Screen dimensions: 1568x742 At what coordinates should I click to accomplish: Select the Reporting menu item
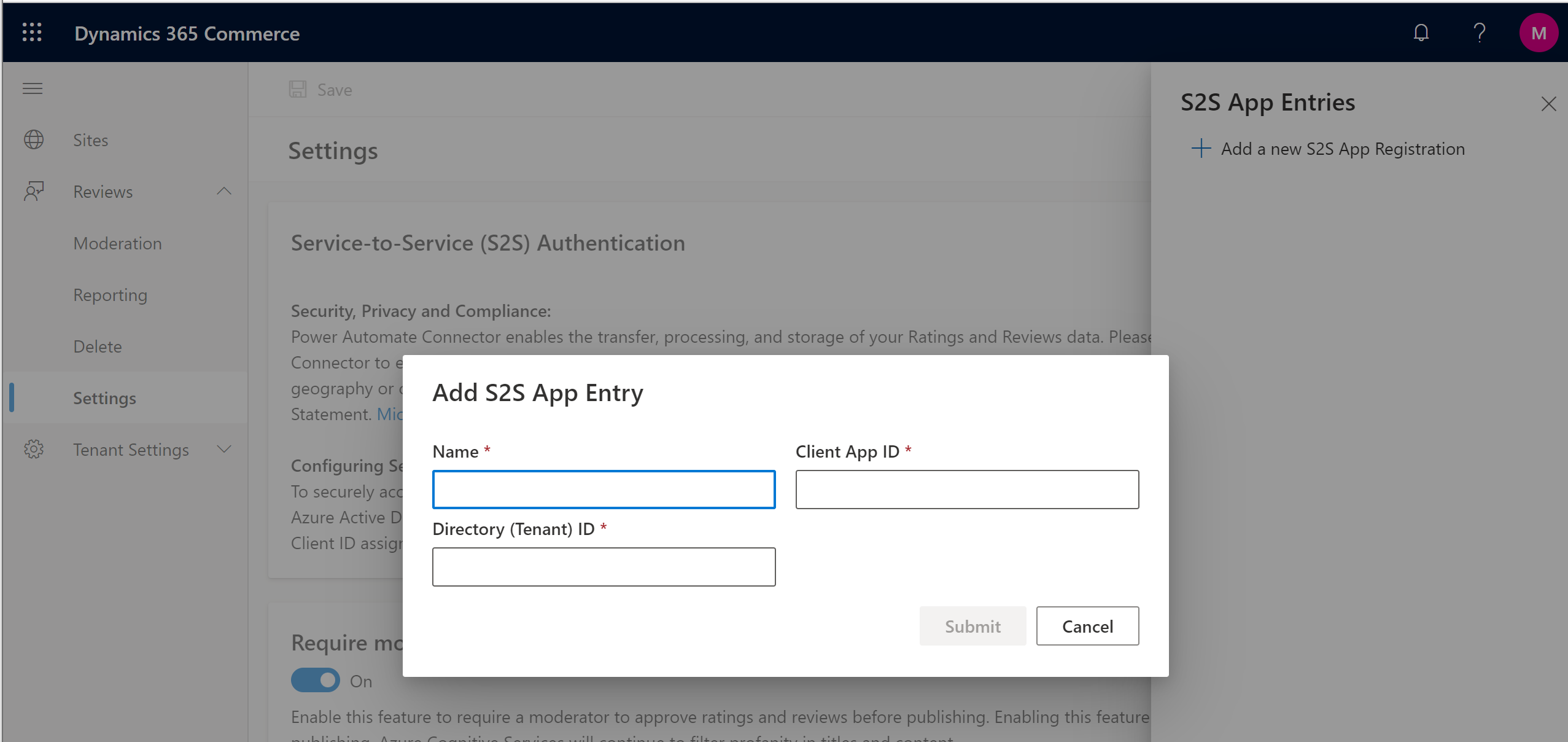tap(110, 294)
